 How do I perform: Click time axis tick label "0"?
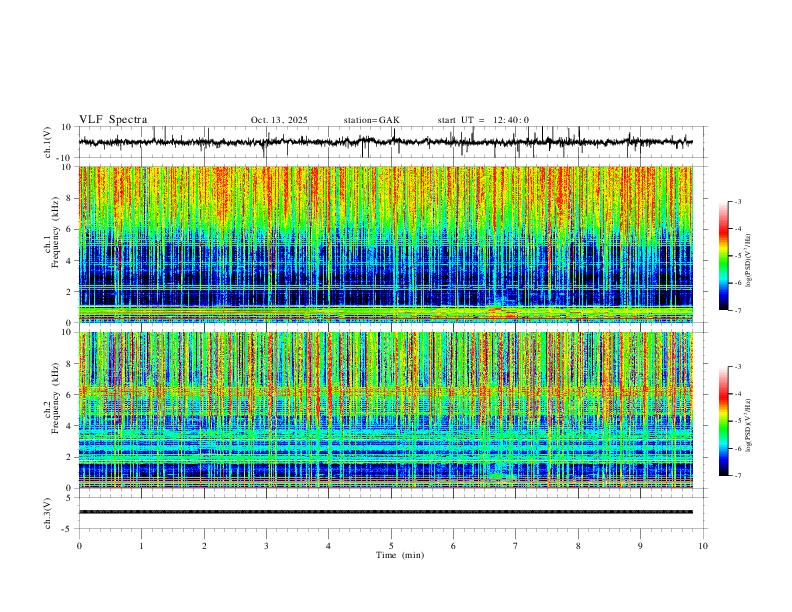79,546
